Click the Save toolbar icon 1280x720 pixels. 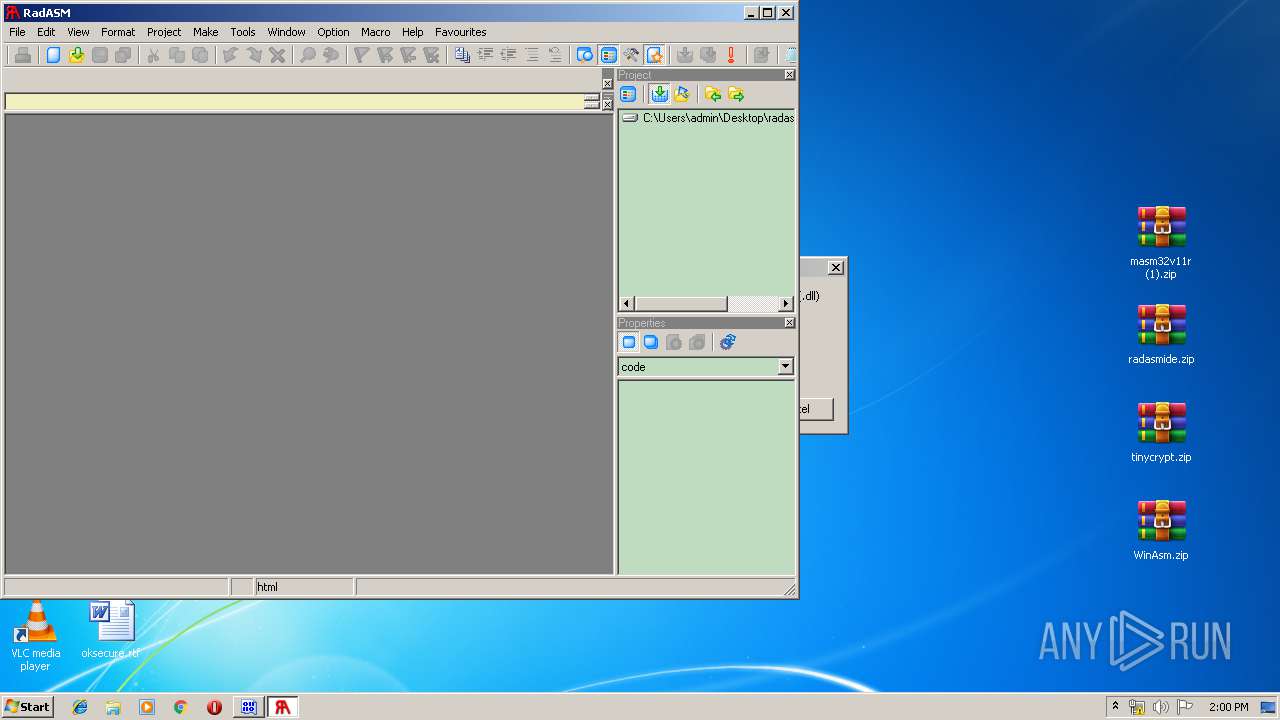pos(100,55)
